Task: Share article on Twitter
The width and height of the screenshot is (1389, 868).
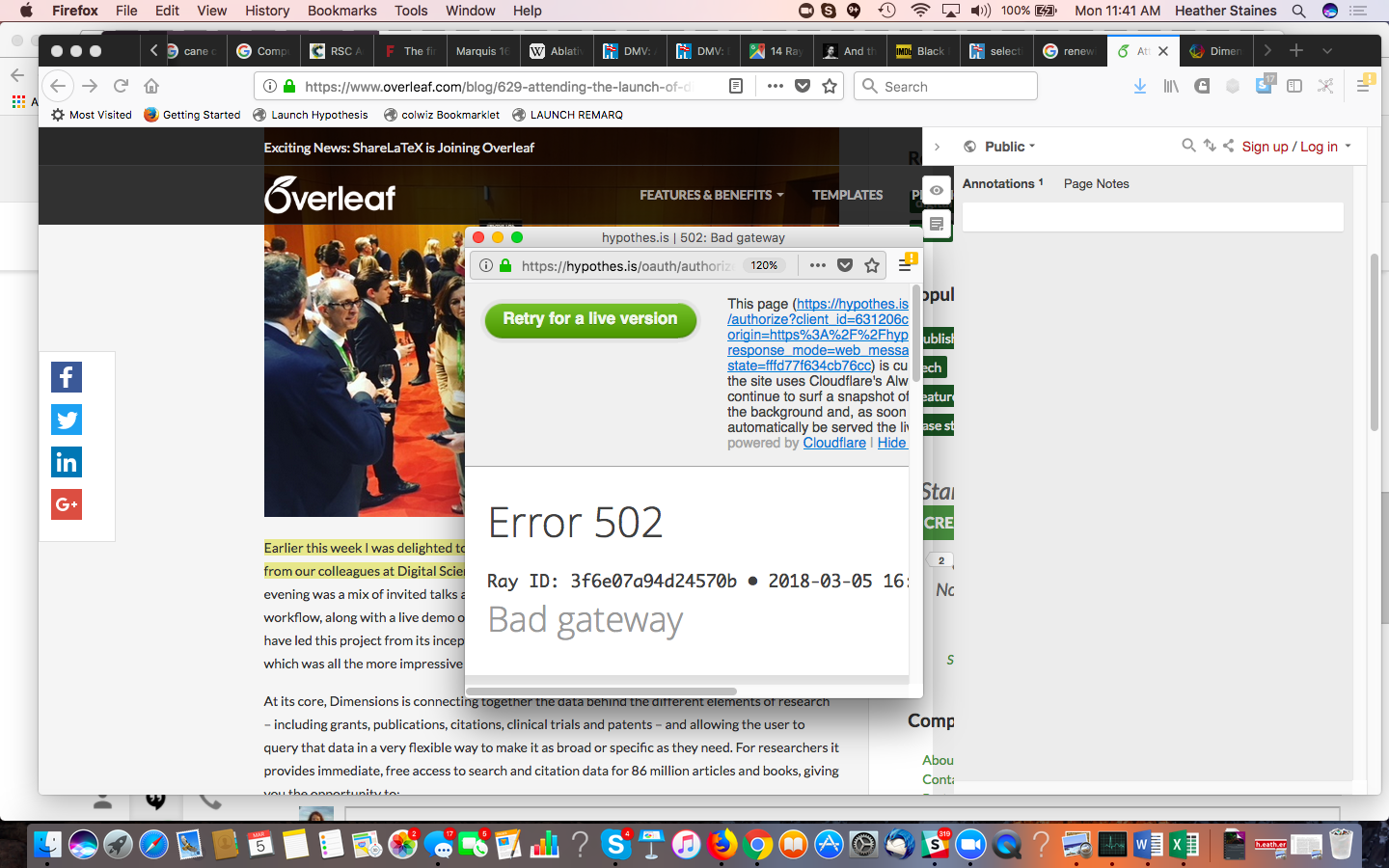Action: coord(67,420)
